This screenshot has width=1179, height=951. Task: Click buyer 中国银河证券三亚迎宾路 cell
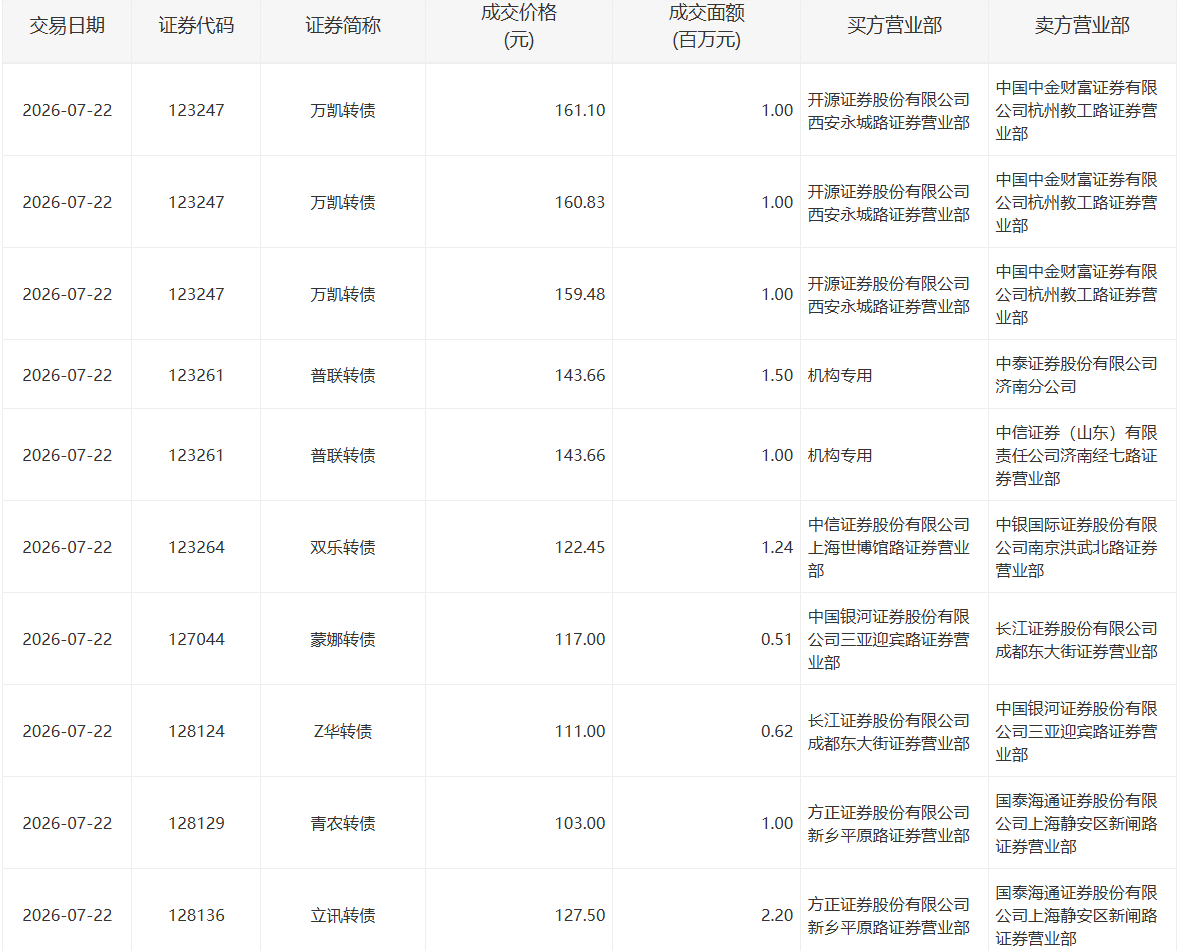point(889,639)
